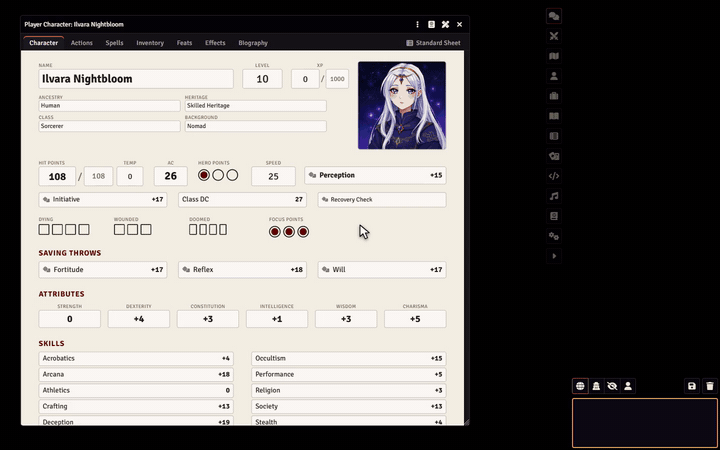720x450 pixels.
Task: Click the dice icon beside Perception
Action: point(313,175)
